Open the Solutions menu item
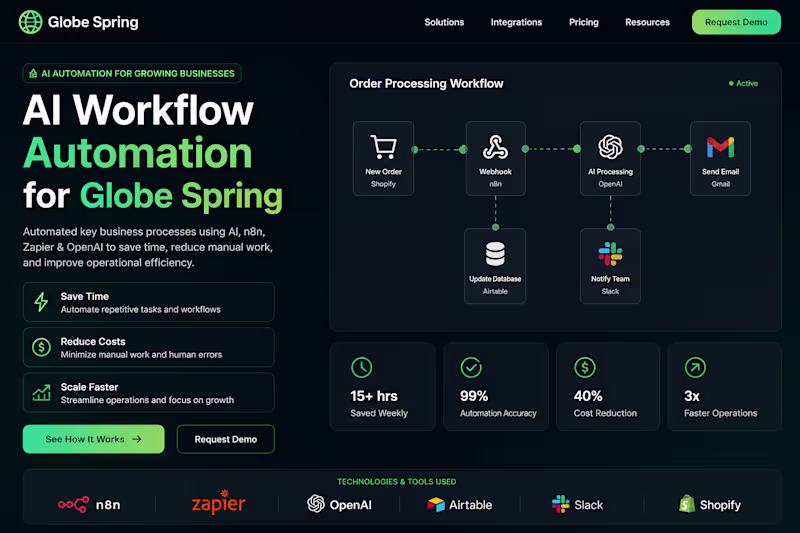The height and width of the screenshot is (533, 800). (x=444, y=22)
